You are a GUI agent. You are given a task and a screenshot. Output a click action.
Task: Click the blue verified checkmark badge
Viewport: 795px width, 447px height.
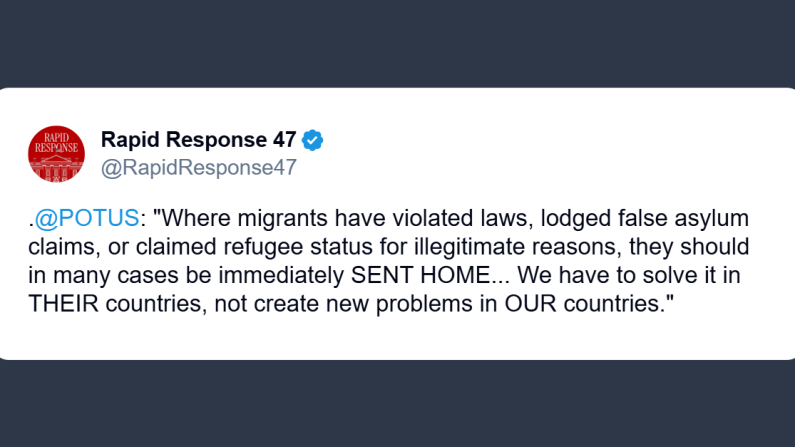(x=313, y=140)
